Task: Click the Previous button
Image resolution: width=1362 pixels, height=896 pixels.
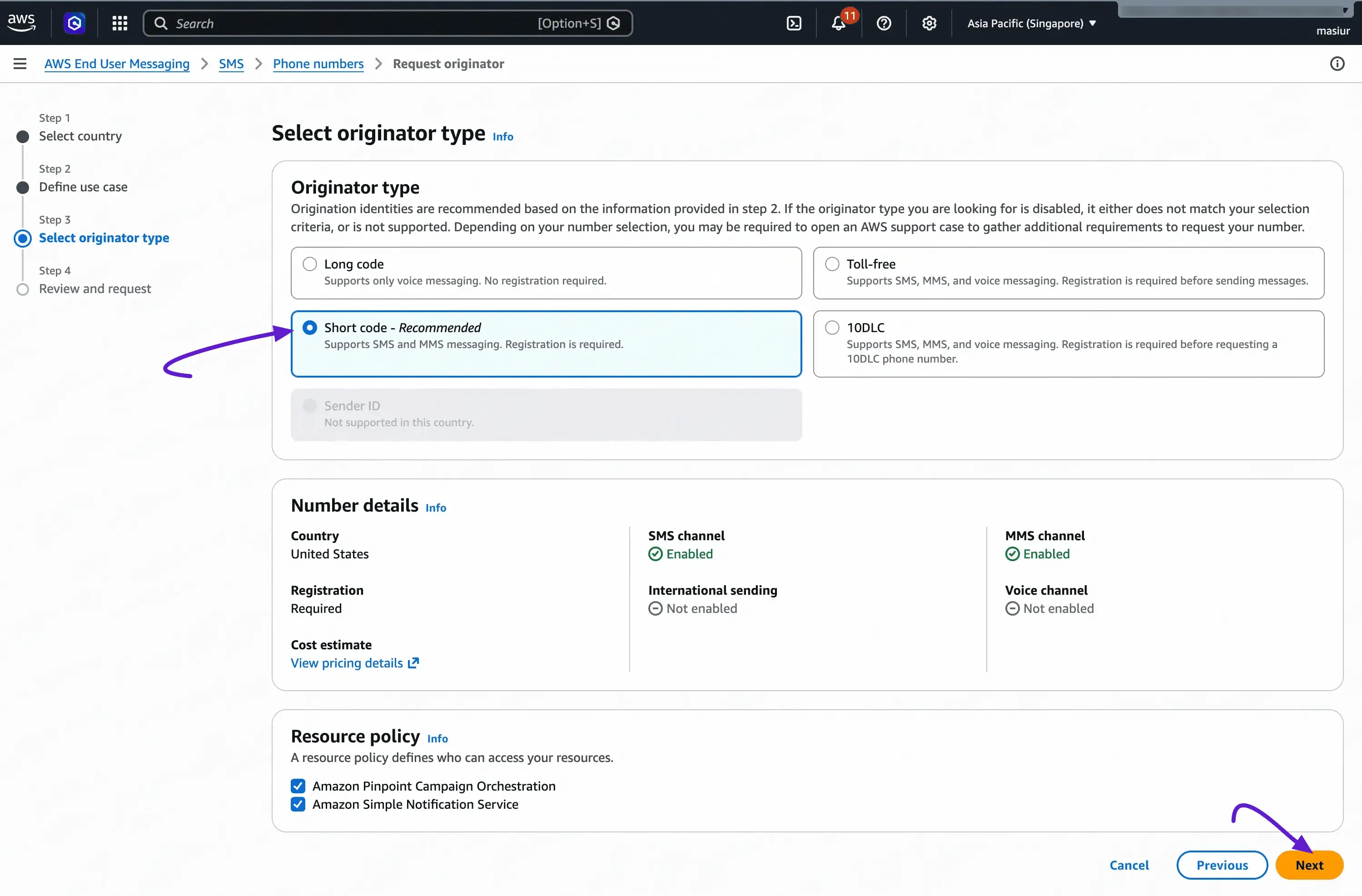Action: tap(1222, 865)
